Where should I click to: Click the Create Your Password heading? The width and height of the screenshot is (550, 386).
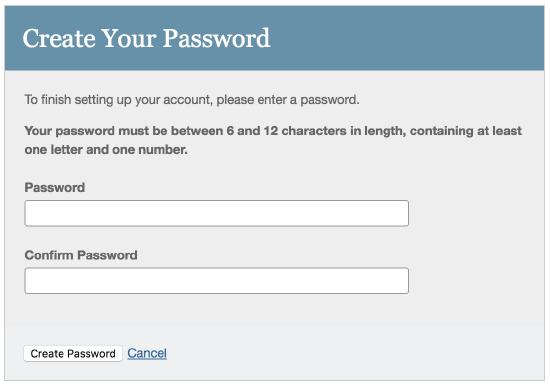[146, 38]
